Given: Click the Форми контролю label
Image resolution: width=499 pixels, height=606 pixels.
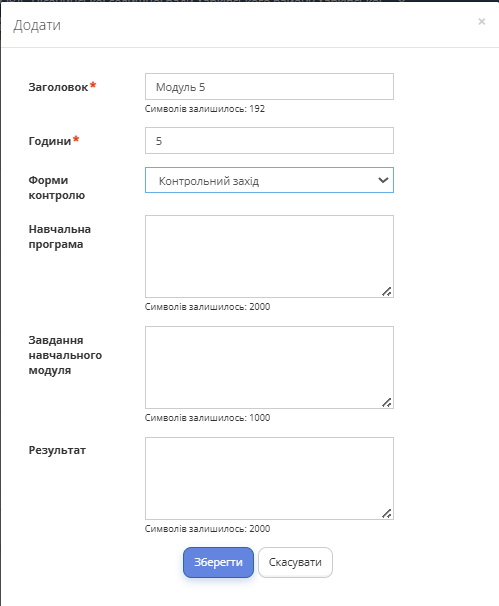Looking at the screenshot, I should pos(57,188).
